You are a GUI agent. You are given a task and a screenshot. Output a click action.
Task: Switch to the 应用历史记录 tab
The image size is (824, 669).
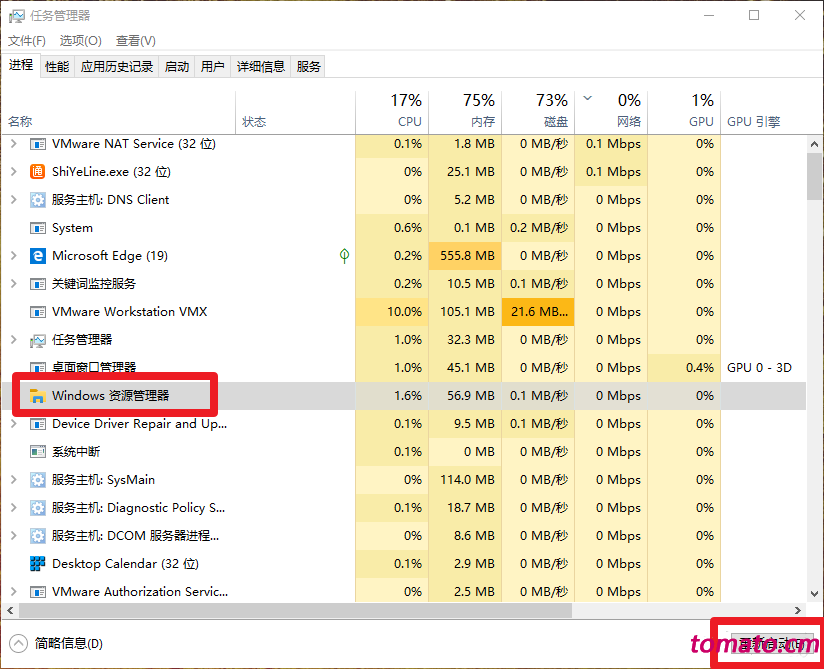[117, 67]
